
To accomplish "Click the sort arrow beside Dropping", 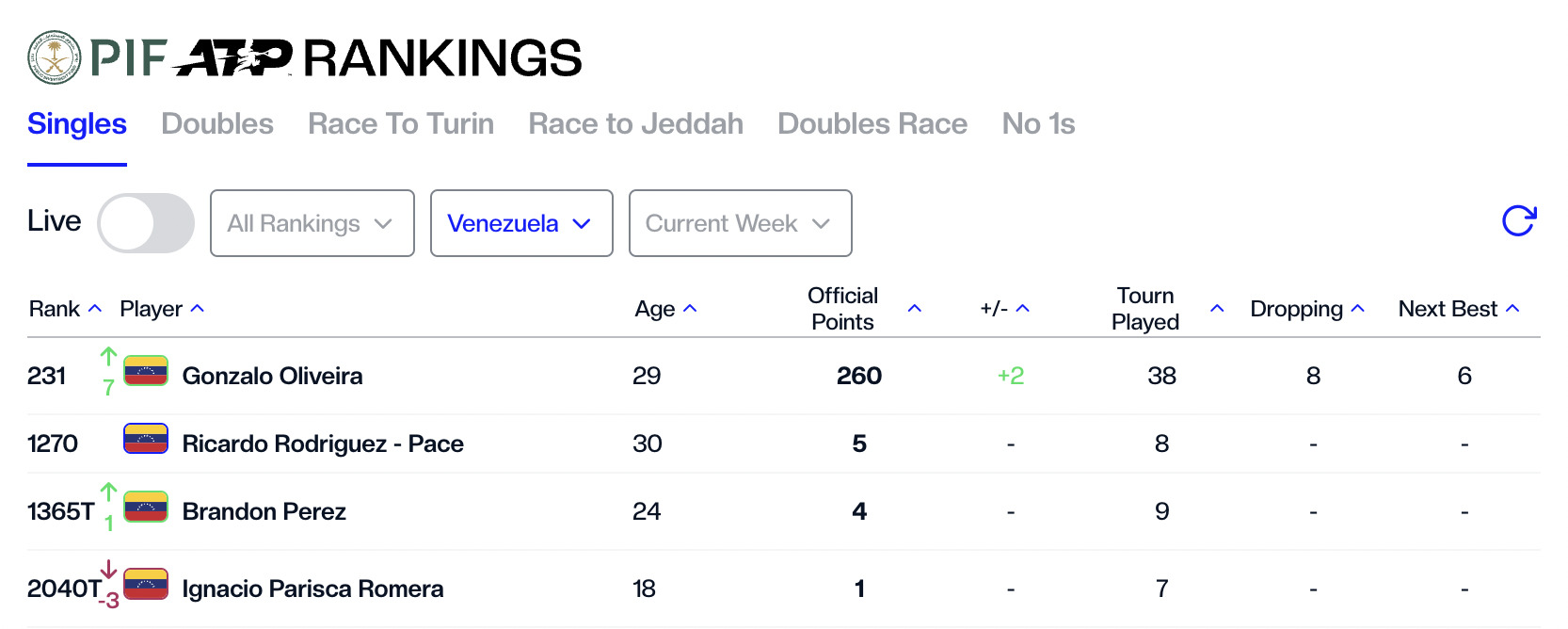I will click(1357, 309).
